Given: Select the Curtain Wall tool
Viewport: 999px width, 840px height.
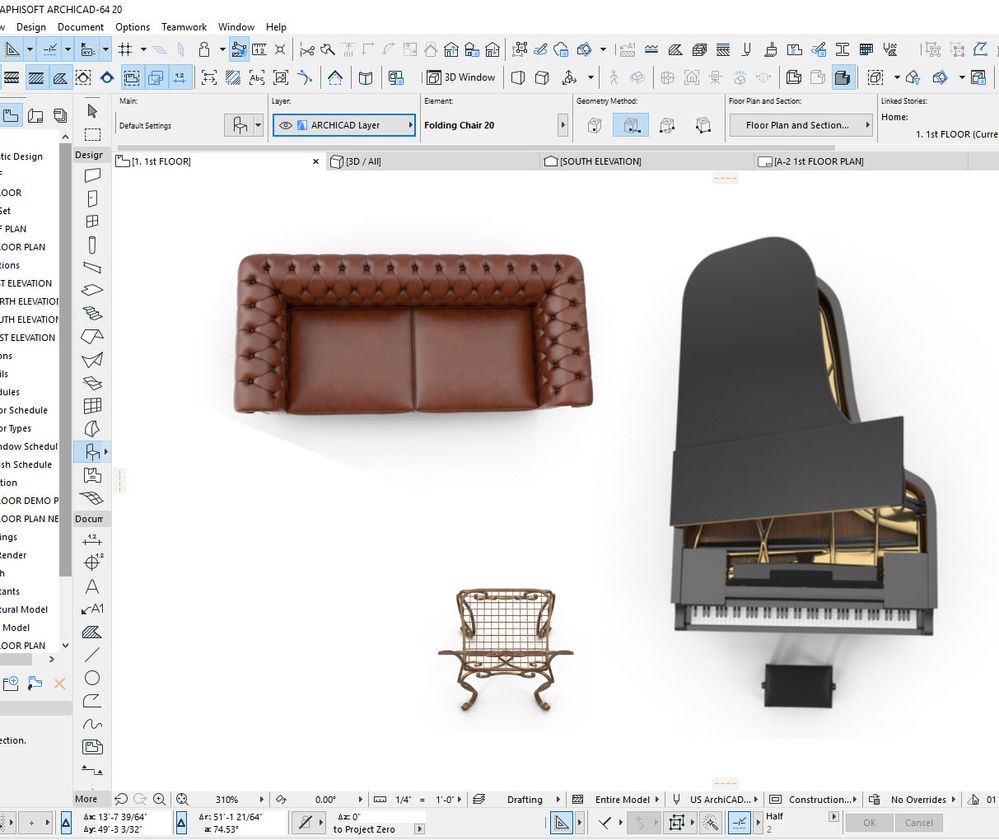Looking at the screenshot, I should [92, 405].
